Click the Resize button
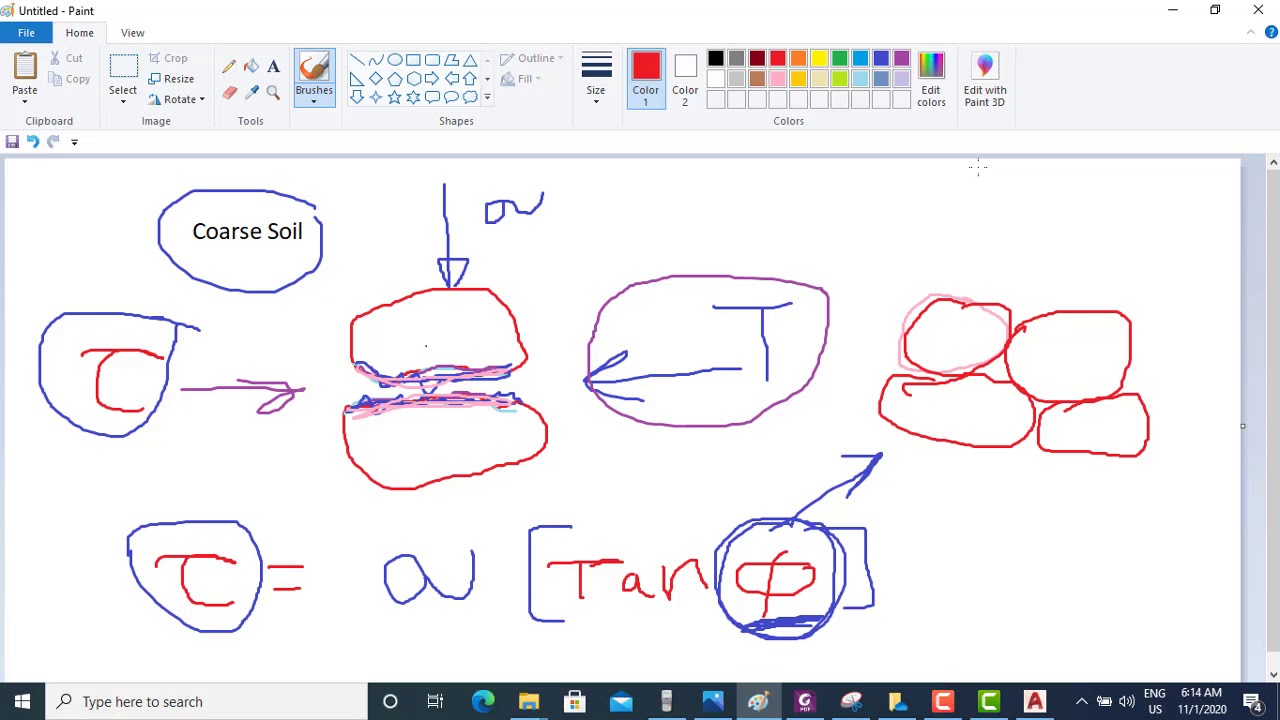Viewport: 1280px width, 720px height. coord(171,79)
